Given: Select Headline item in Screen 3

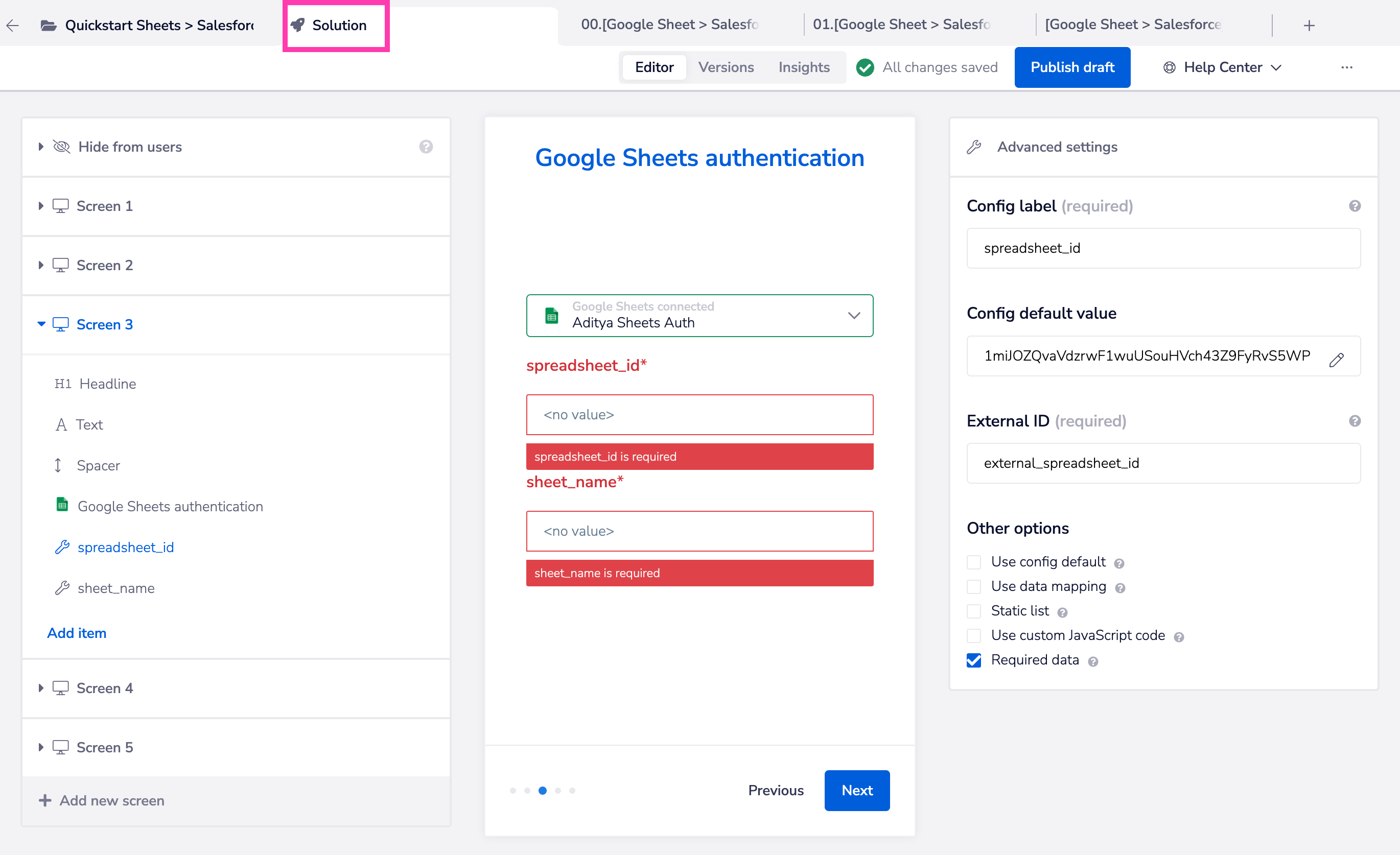Looking at the screenshot, I should [x=96, y=384].
